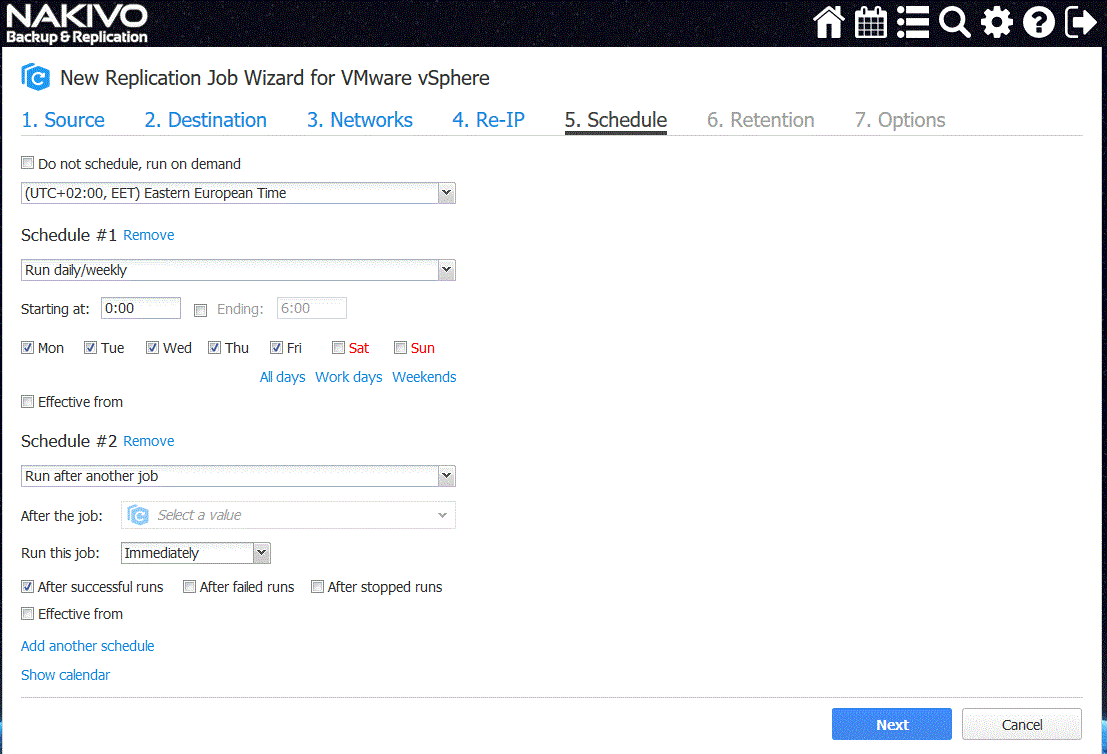Image resolution: width=1107 pixels, height=754 pixels.
Task: Select All days link
Action: [x=282, y=377]
